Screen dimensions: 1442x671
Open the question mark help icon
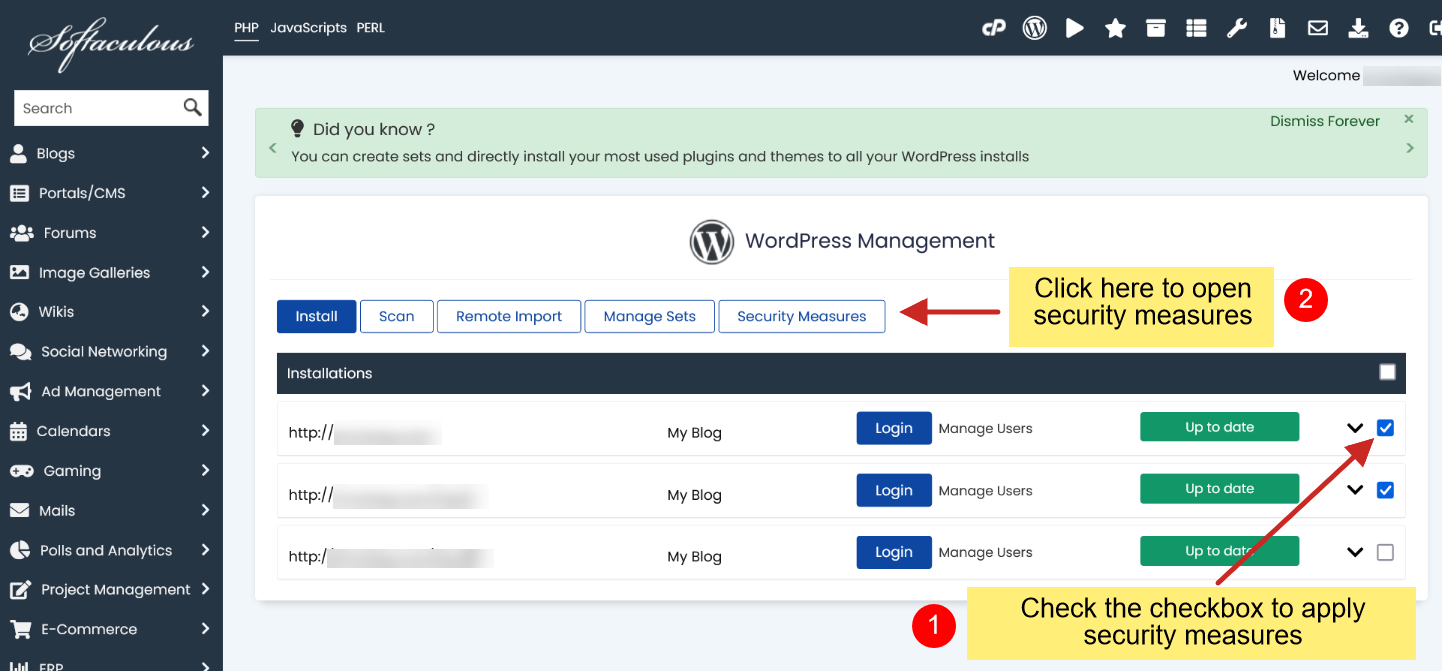[x=1398, y=28]
